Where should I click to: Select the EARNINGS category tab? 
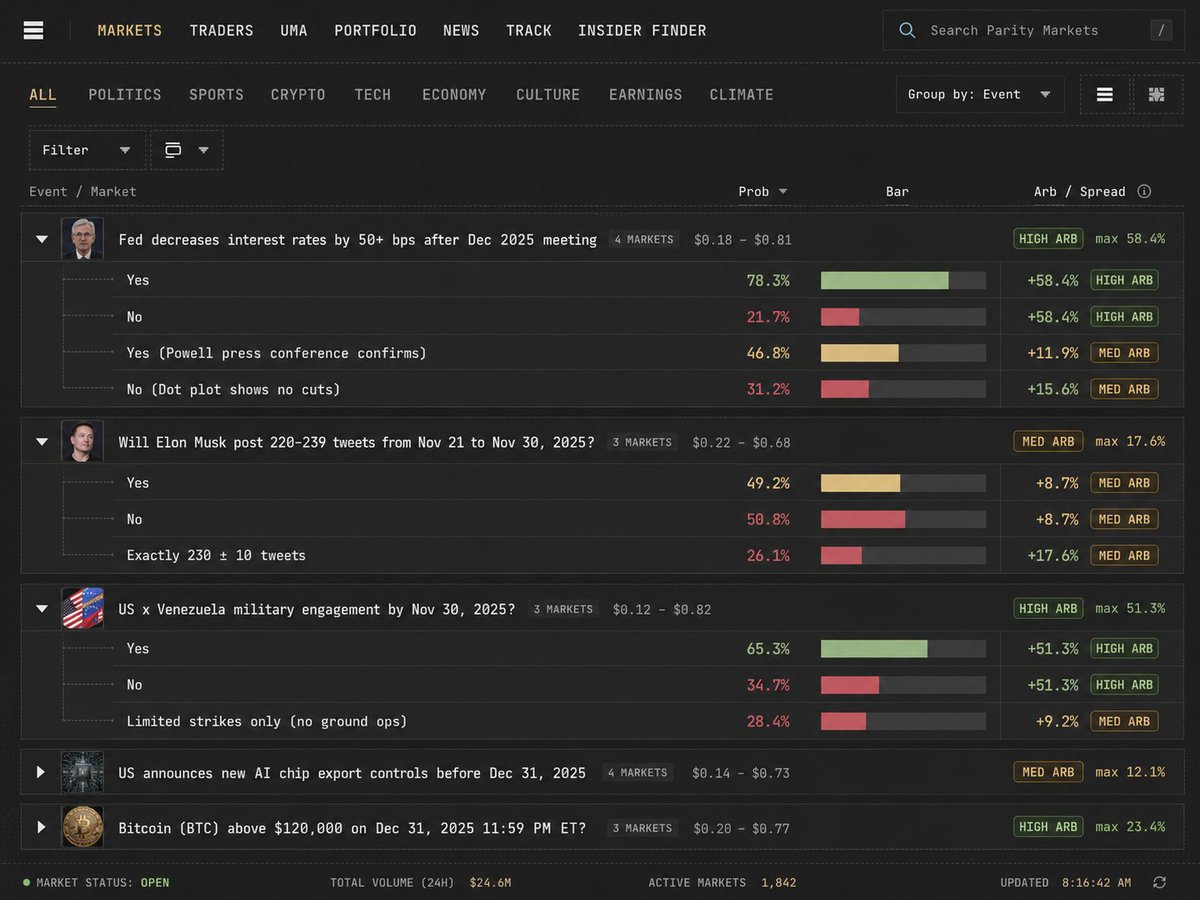tap(645, 94)
